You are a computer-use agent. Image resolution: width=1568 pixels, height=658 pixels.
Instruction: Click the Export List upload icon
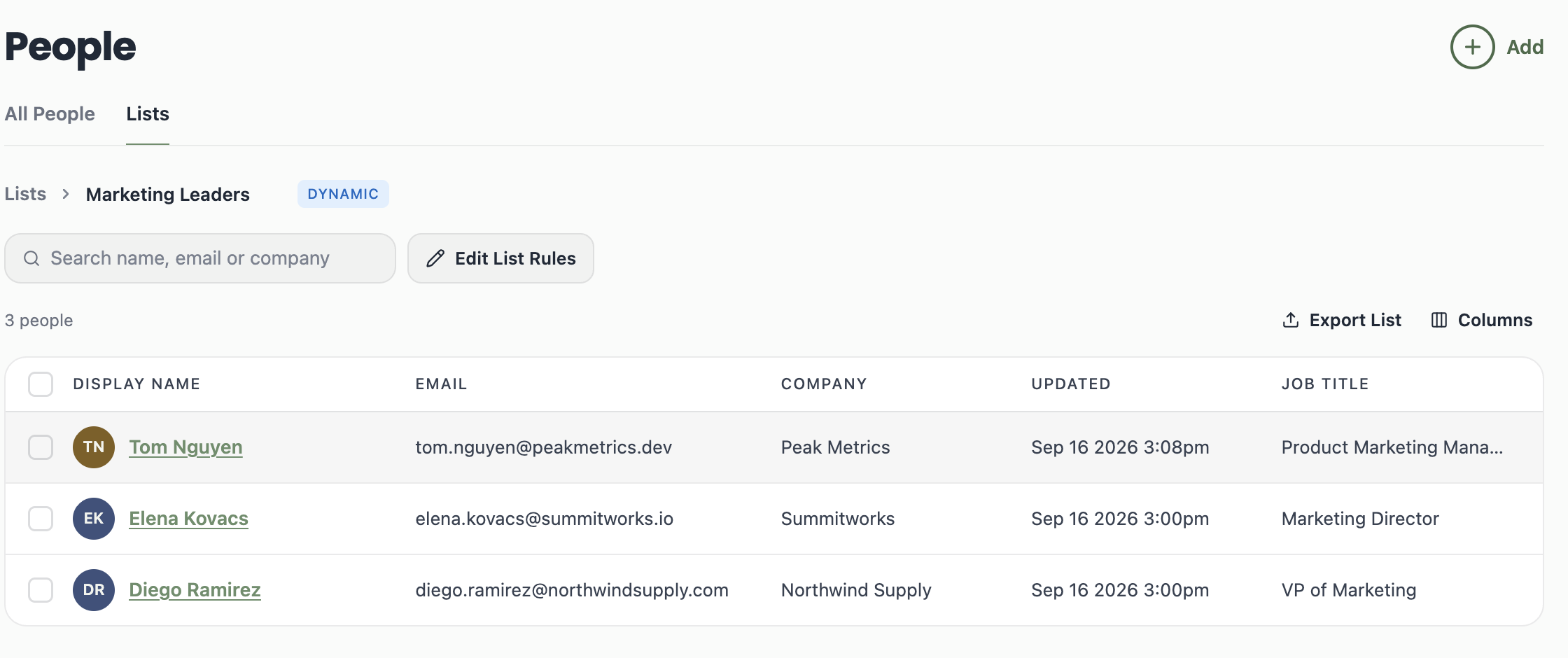pos(1291,320)
